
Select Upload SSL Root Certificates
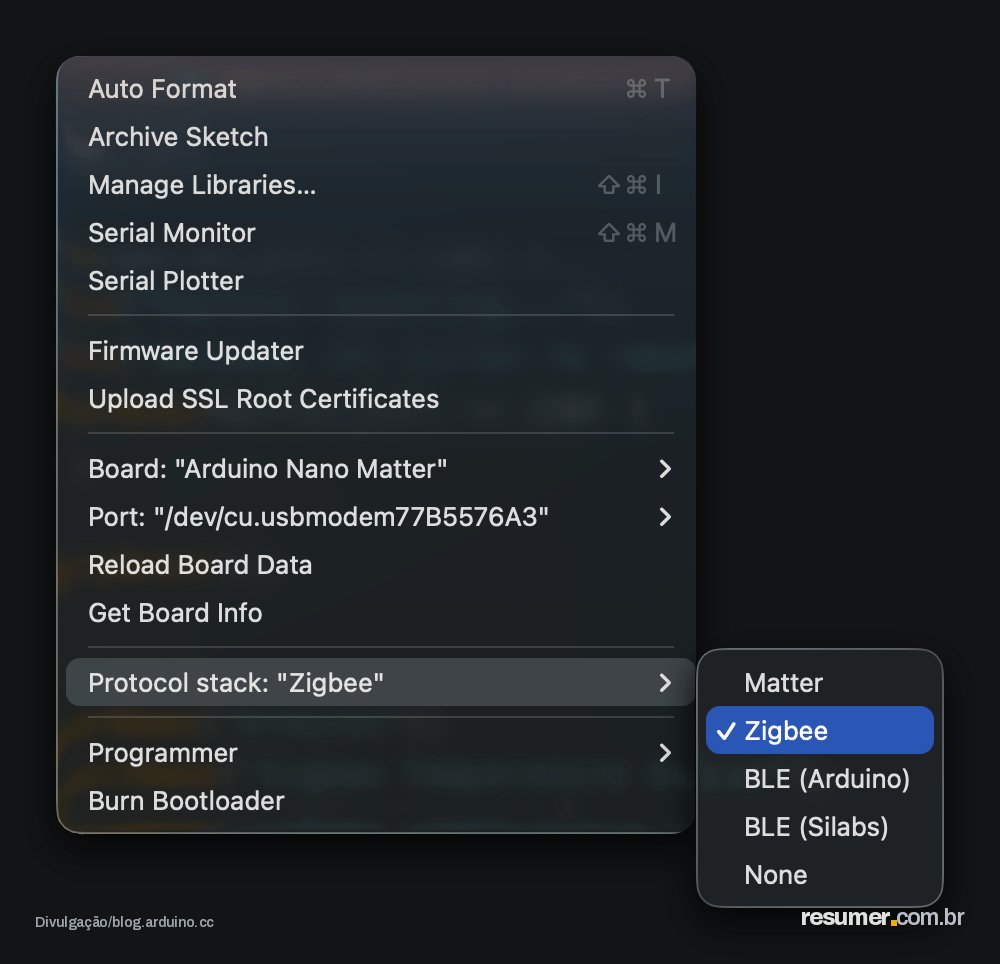[x=380, y=398]
